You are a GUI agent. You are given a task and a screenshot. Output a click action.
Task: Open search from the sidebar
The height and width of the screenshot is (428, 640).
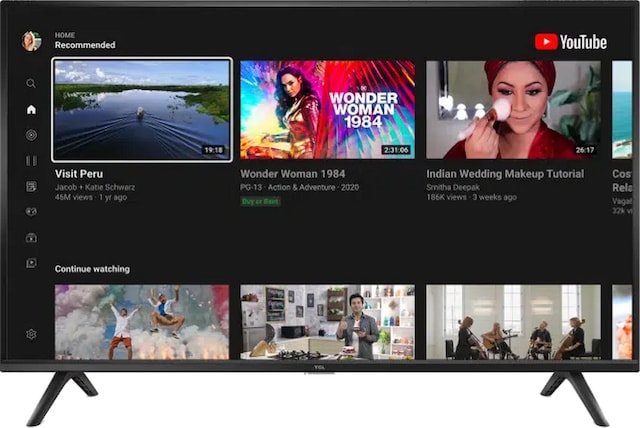31,84
